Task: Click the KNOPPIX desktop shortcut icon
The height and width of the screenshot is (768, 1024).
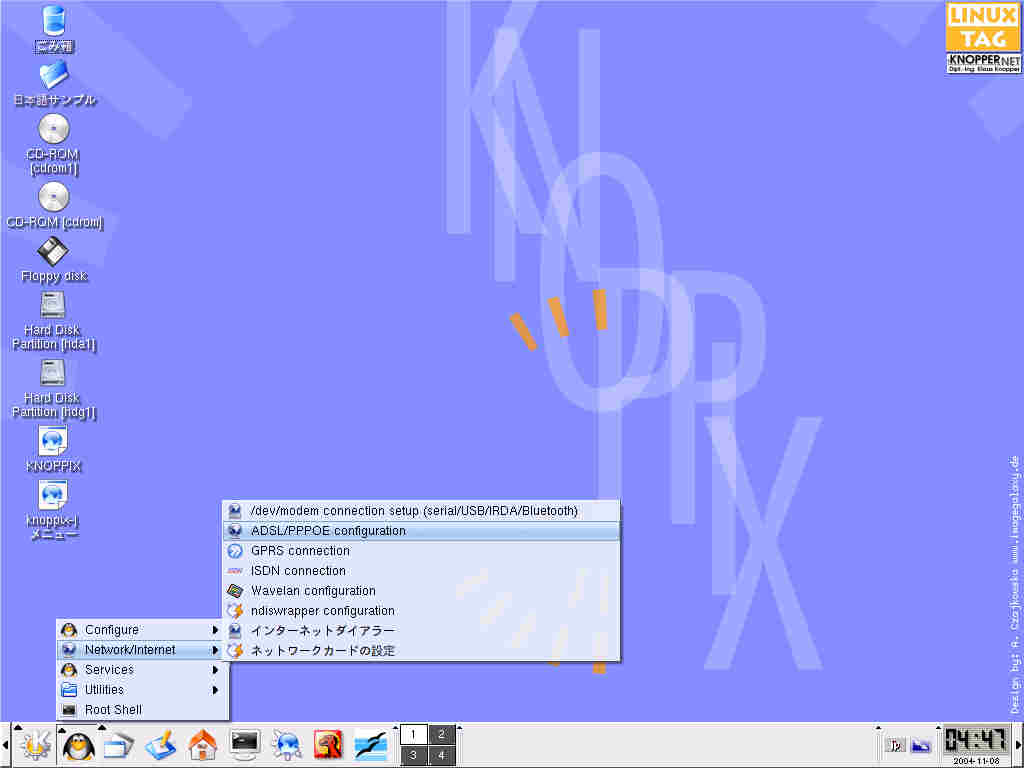Action: click(x=54, y=449)
